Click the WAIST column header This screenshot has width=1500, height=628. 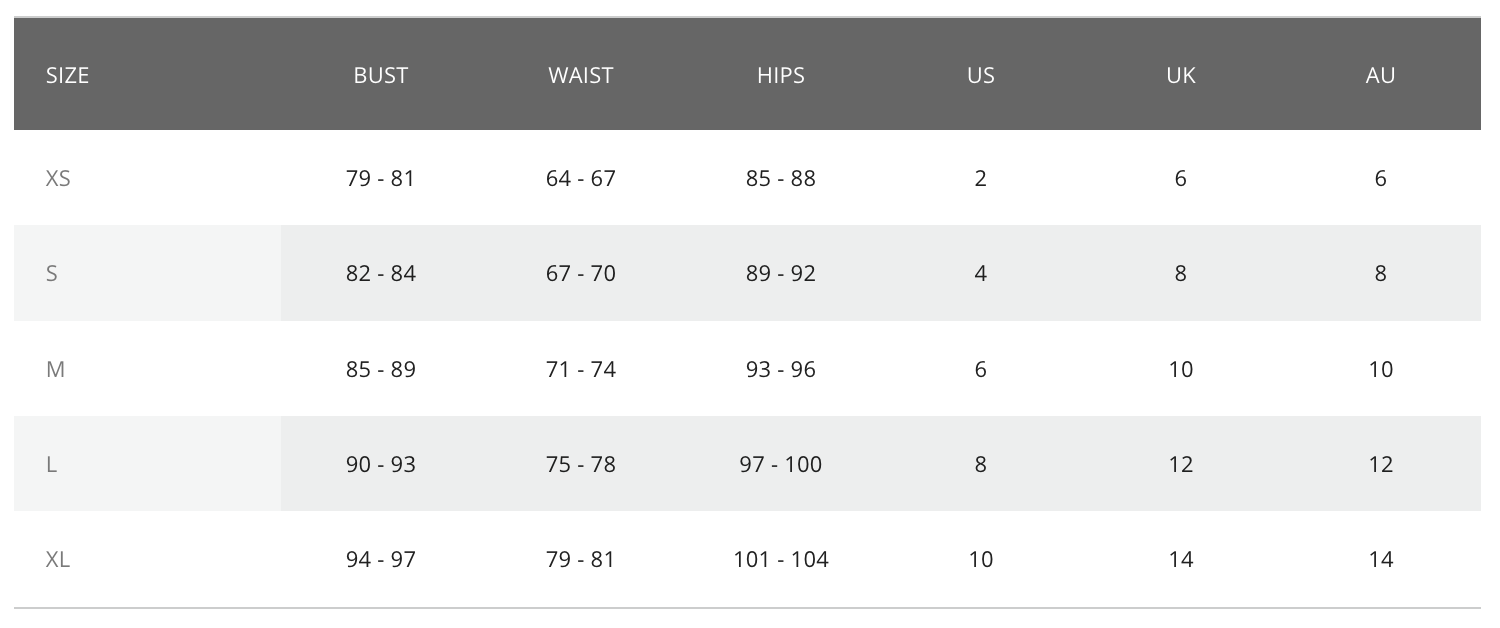click(581, 75)
